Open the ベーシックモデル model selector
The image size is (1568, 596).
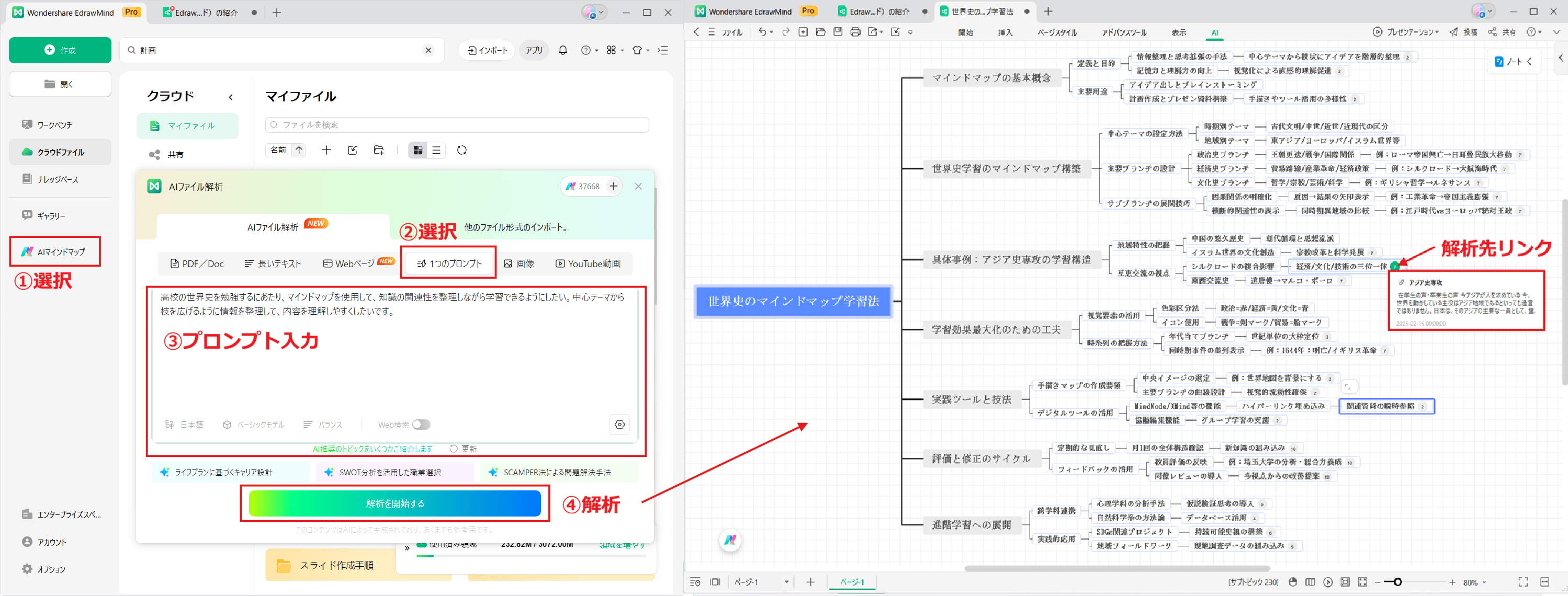click(260, 425)
